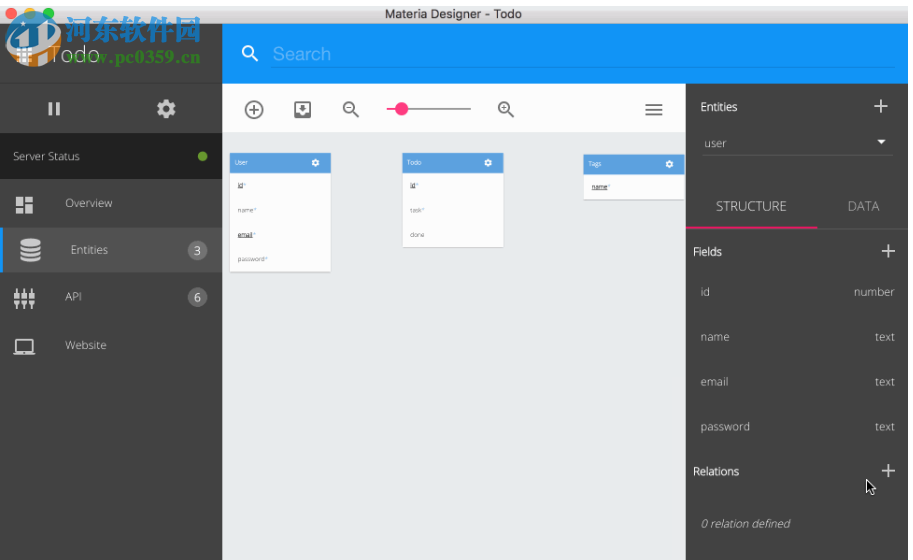This screenshot has width=913, height=560.
Task: Open the hamburger menu in the toolbar
Action: (x=653, y=109)
